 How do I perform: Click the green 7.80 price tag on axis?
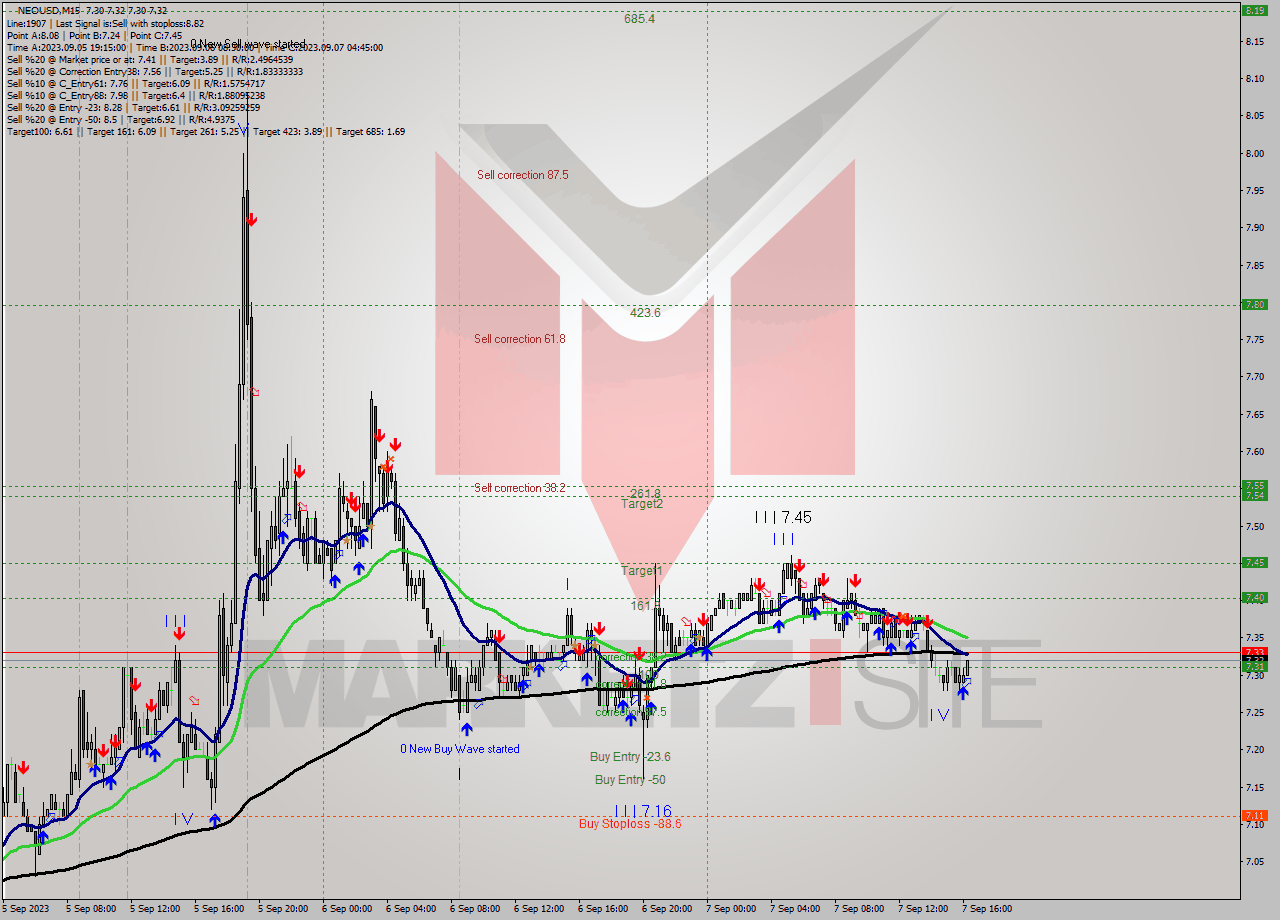click(x=1254, y=305)
